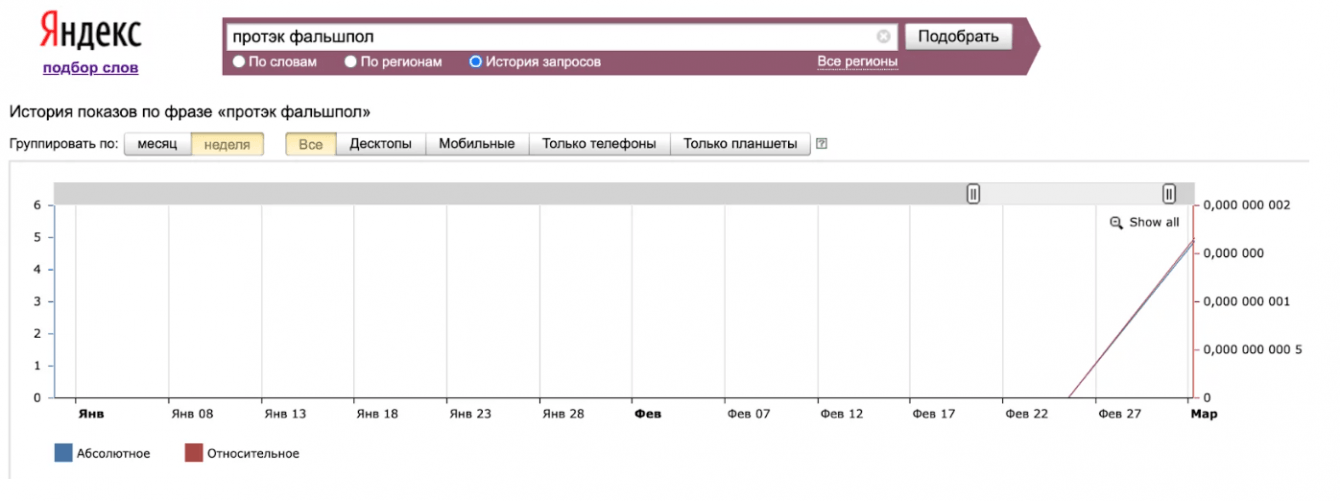Group results by неделя
Viewport: 1340px width, 501px height.
pos(227,144)
